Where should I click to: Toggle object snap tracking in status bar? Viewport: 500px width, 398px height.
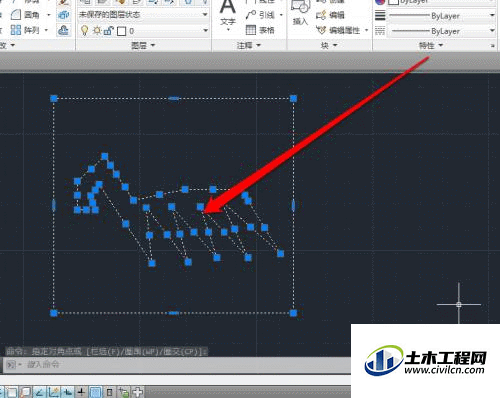tap(39, 392)
